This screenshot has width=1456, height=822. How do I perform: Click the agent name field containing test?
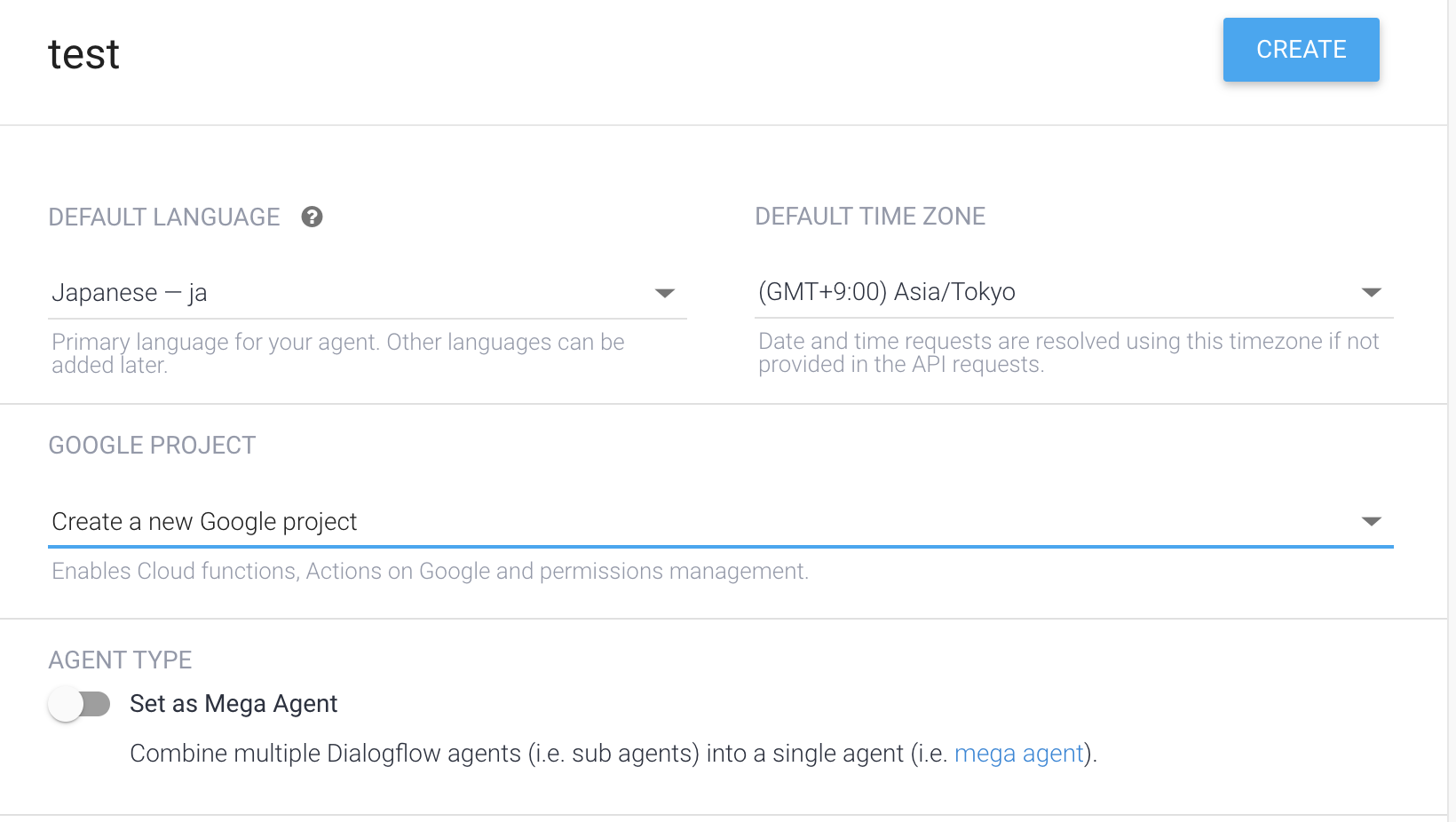[84, 55]
